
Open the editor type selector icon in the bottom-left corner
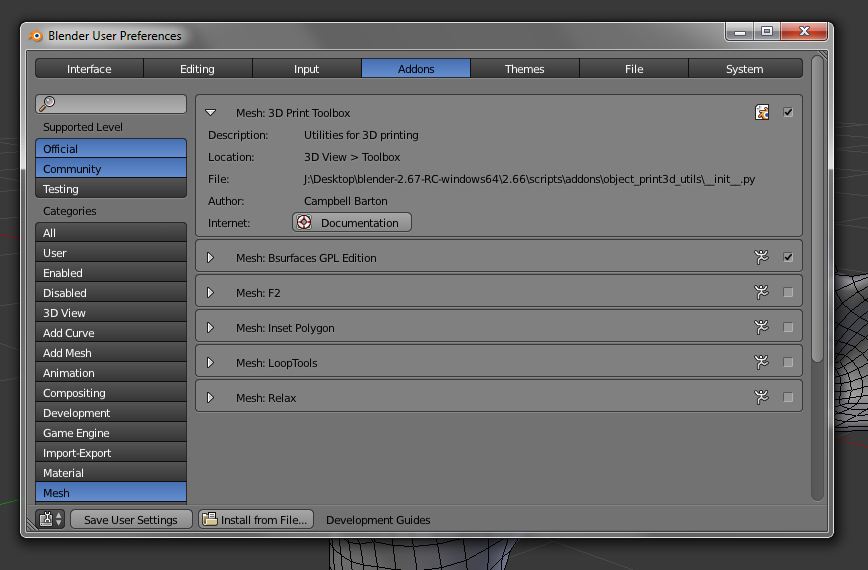pyautogui.click(x=50, y=519)
